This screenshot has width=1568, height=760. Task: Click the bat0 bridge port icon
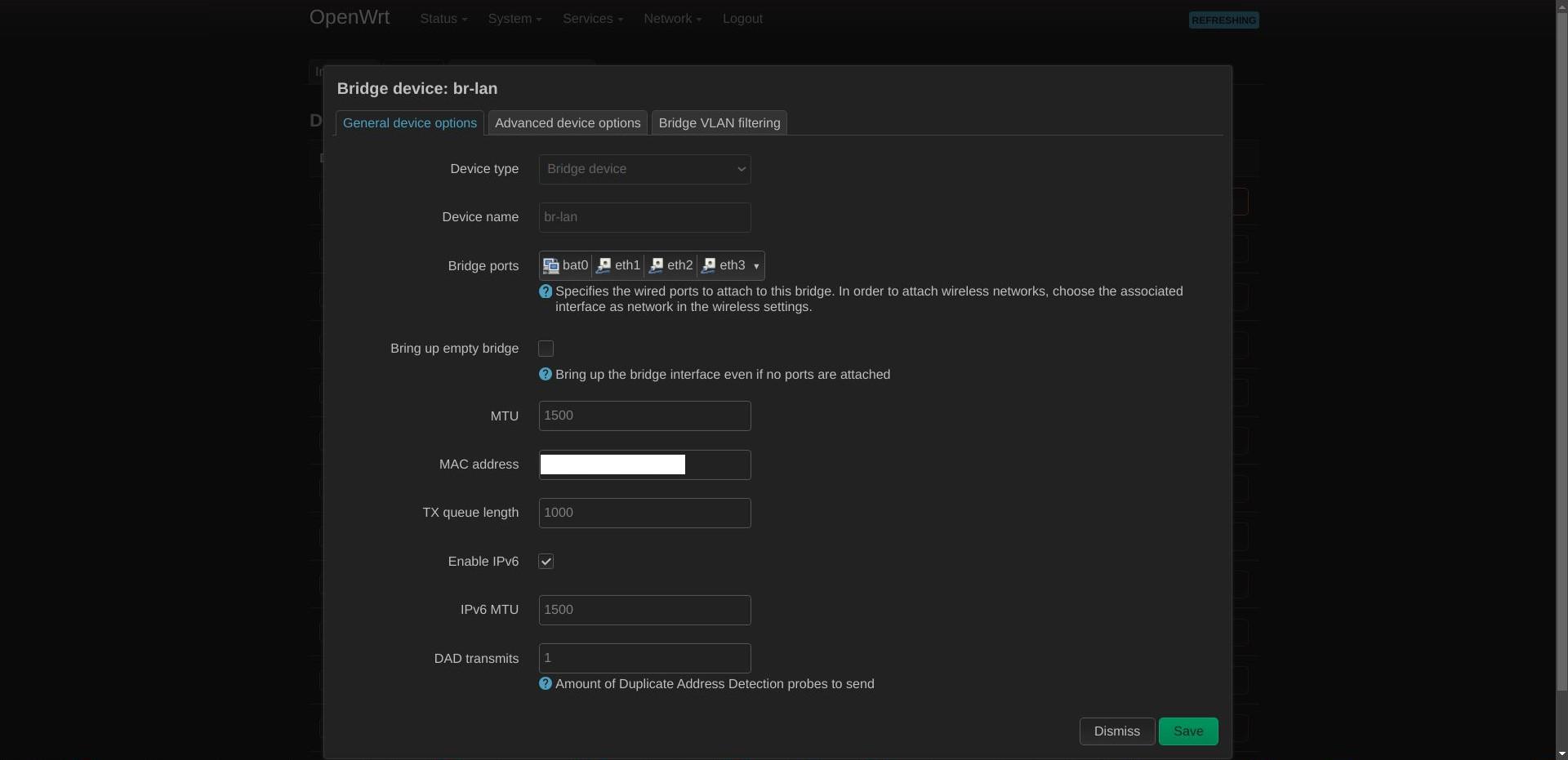(551, 266)
